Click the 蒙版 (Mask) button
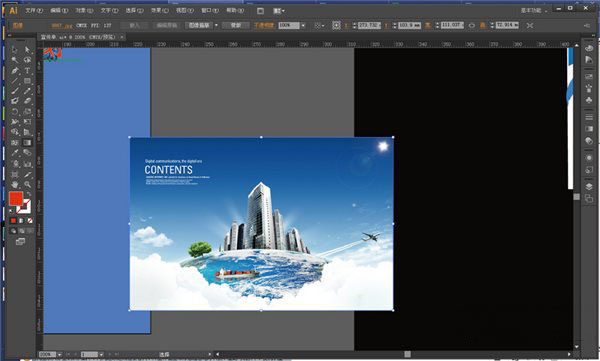The image size is (600, 361). (236, 25)
